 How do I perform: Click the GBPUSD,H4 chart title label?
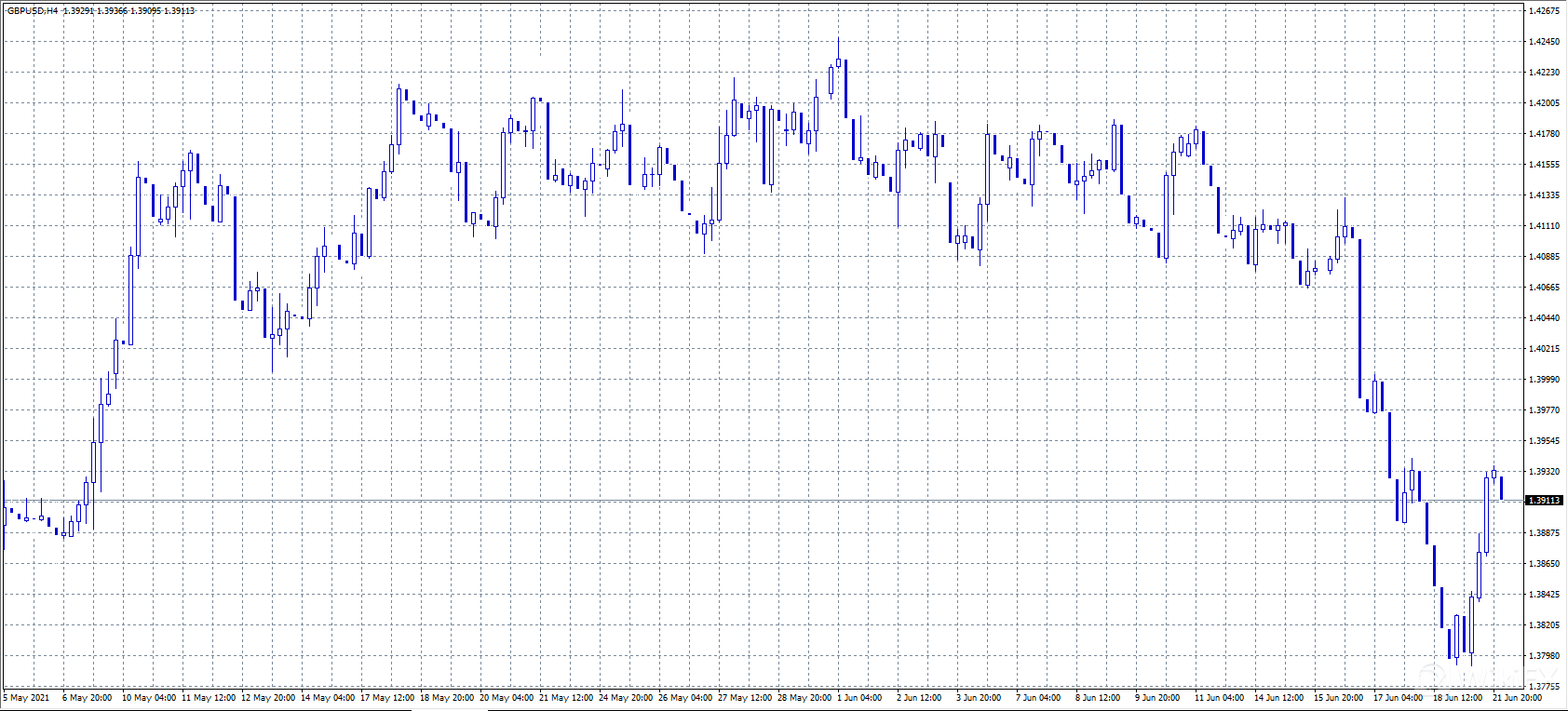tap(33, 11)
